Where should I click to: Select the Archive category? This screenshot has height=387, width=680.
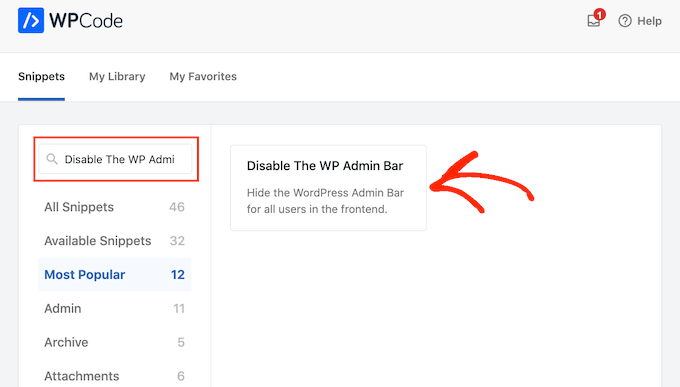114,342
